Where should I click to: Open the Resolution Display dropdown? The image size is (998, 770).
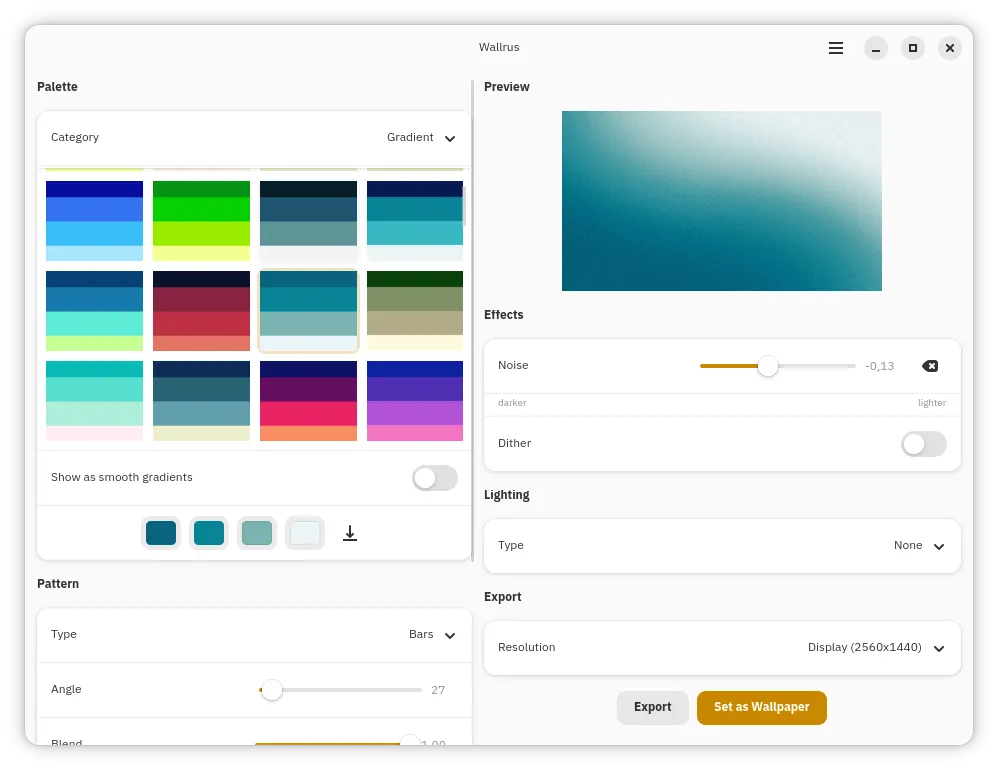722,647
